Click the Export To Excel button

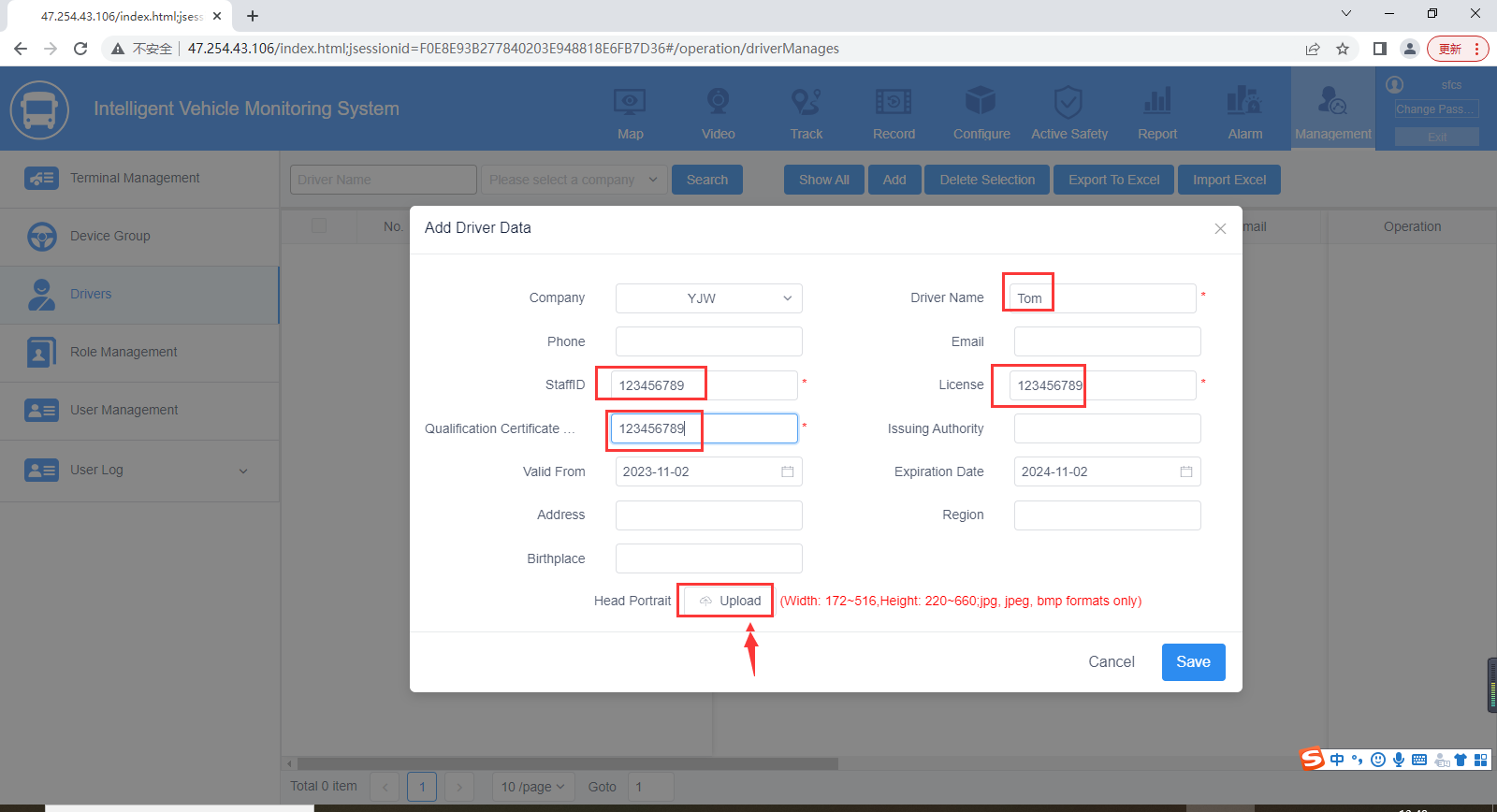pyautogui.click(x=1114, y=180)
